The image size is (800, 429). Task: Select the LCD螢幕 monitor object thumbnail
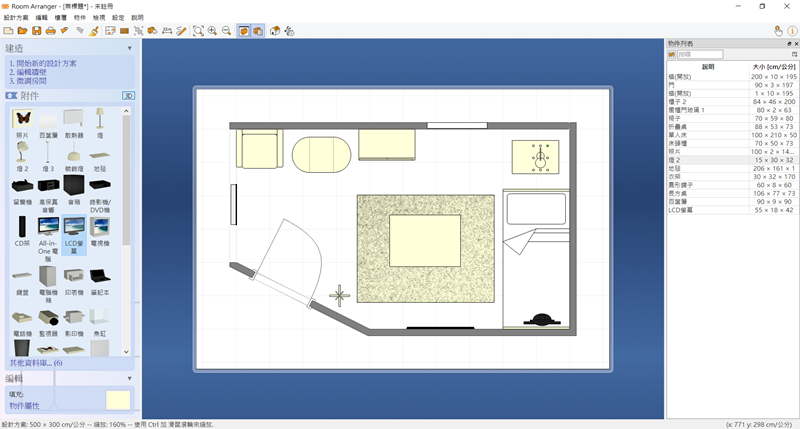(x=74, y=235)
